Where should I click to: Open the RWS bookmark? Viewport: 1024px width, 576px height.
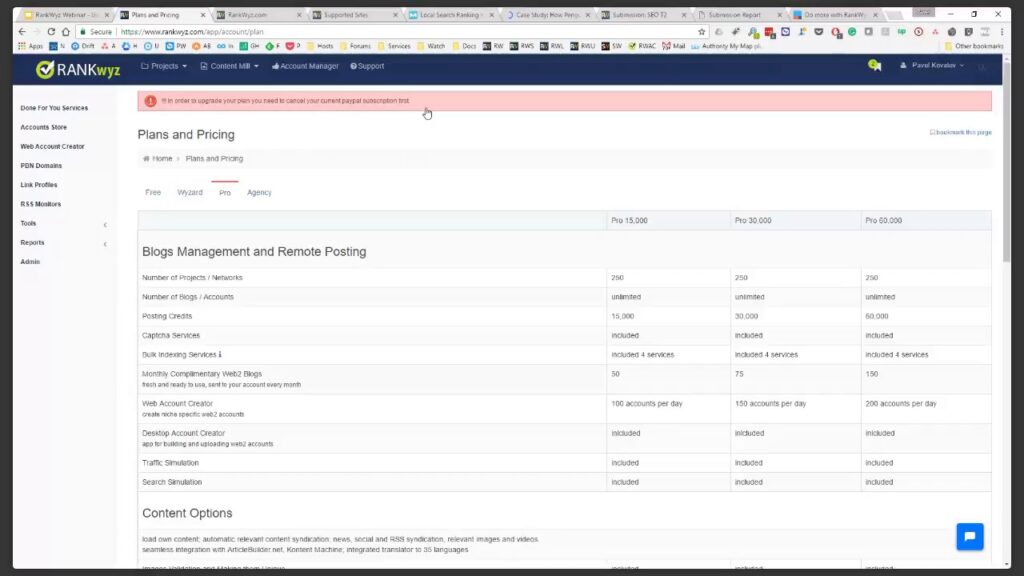click(522, 46)
